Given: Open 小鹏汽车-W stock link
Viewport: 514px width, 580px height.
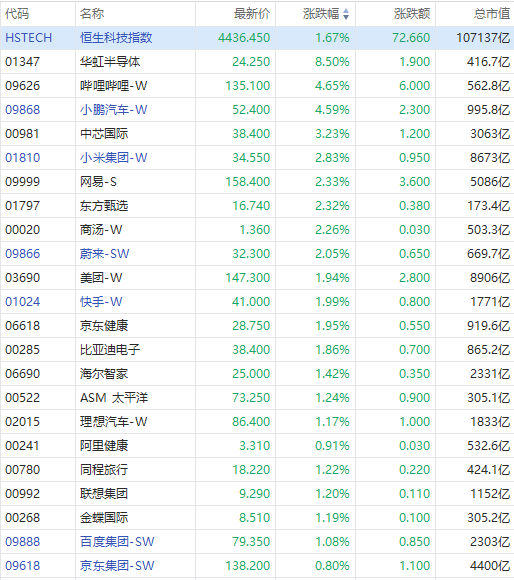Looking at the screenshot, I should click(114, 110).
